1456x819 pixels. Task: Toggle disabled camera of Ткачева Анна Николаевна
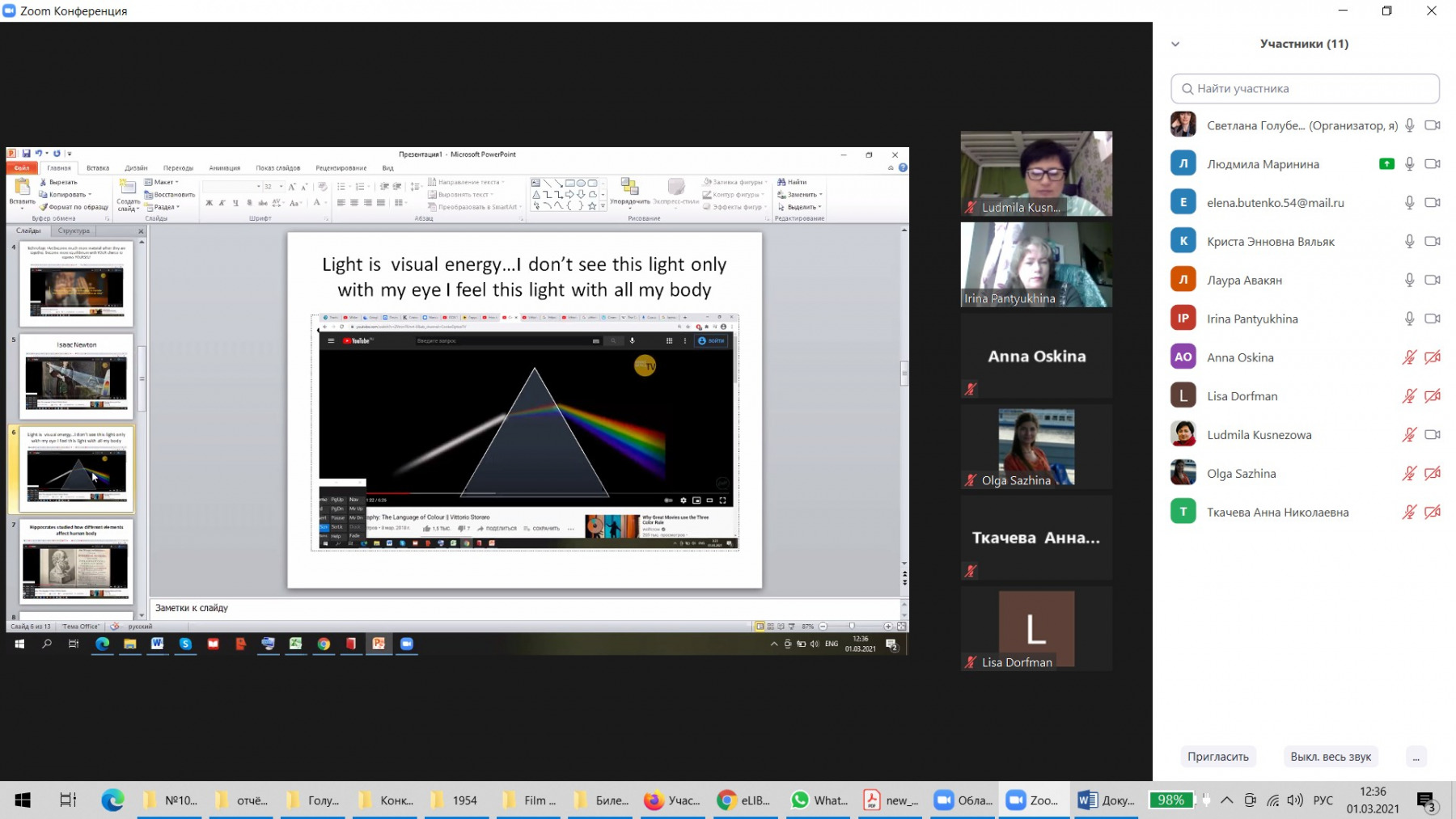click(1433, 512)
